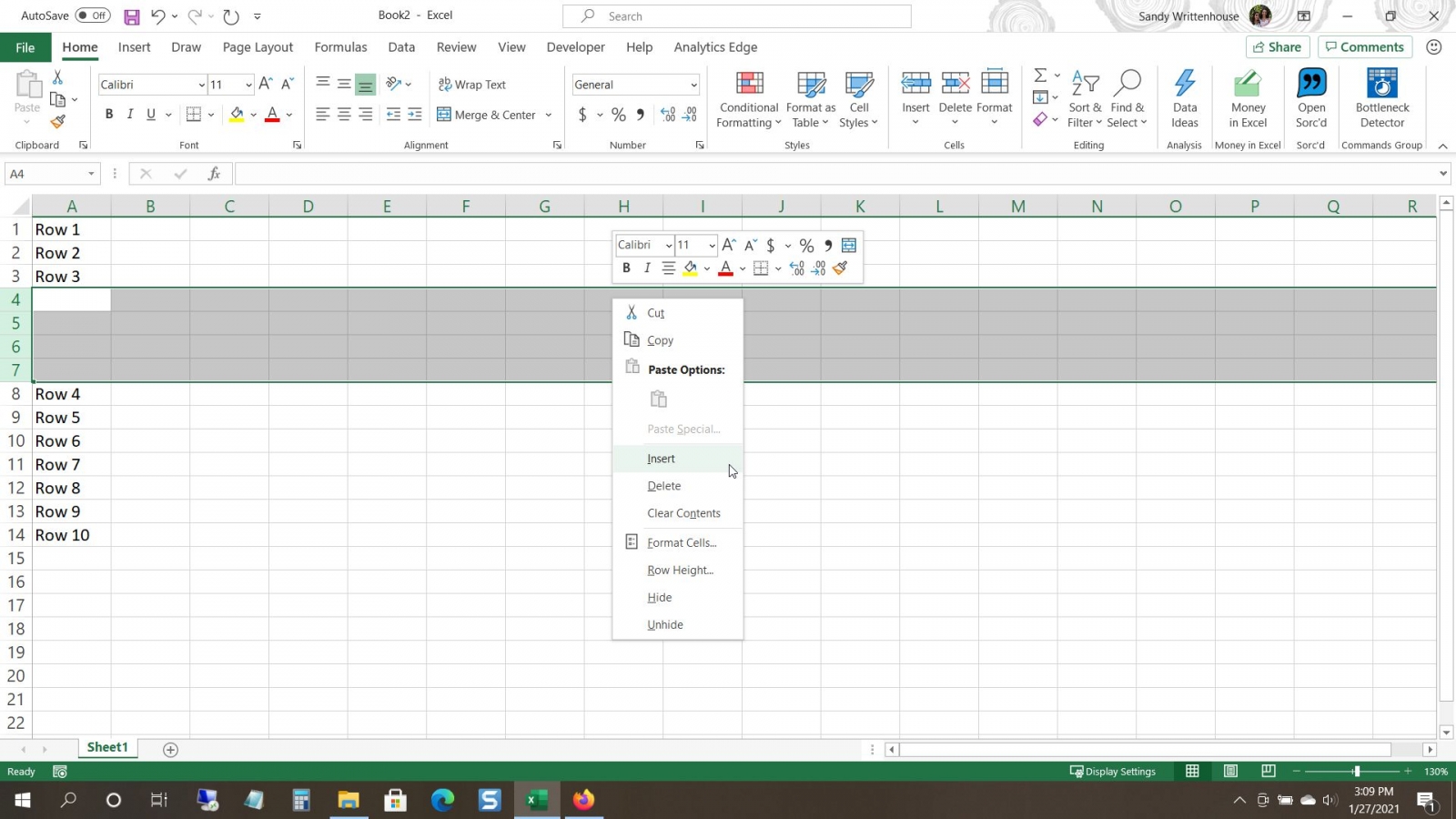Click the AutoSum sigma icon
The width and height of the screenshot is (1456, 819).
click(x=1040, y=76)
